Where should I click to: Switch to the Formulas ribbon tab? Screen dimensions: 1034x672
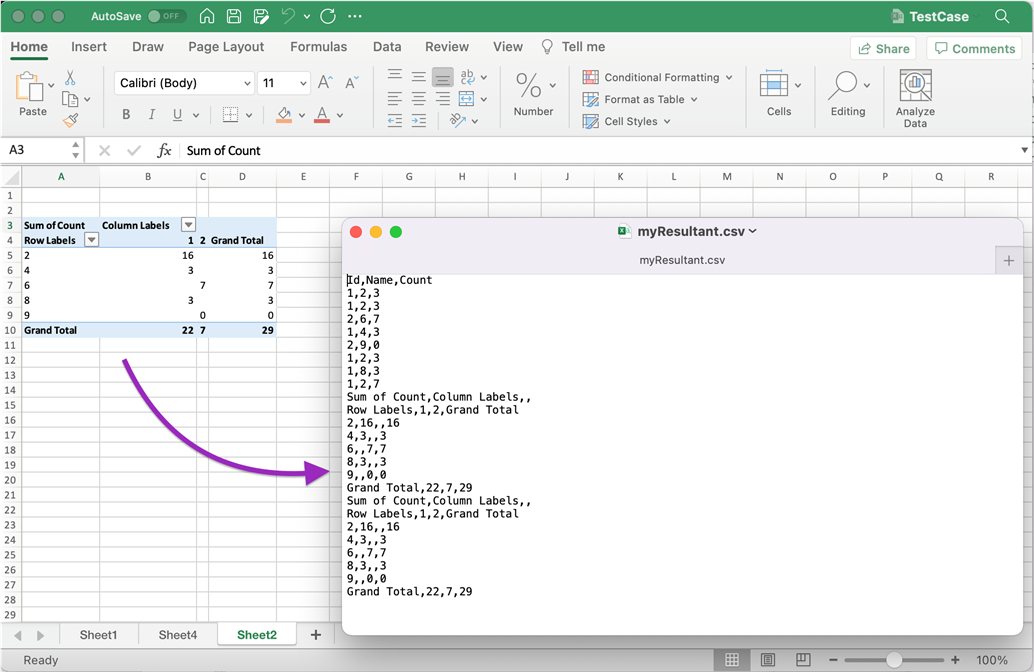pos(318,46)
